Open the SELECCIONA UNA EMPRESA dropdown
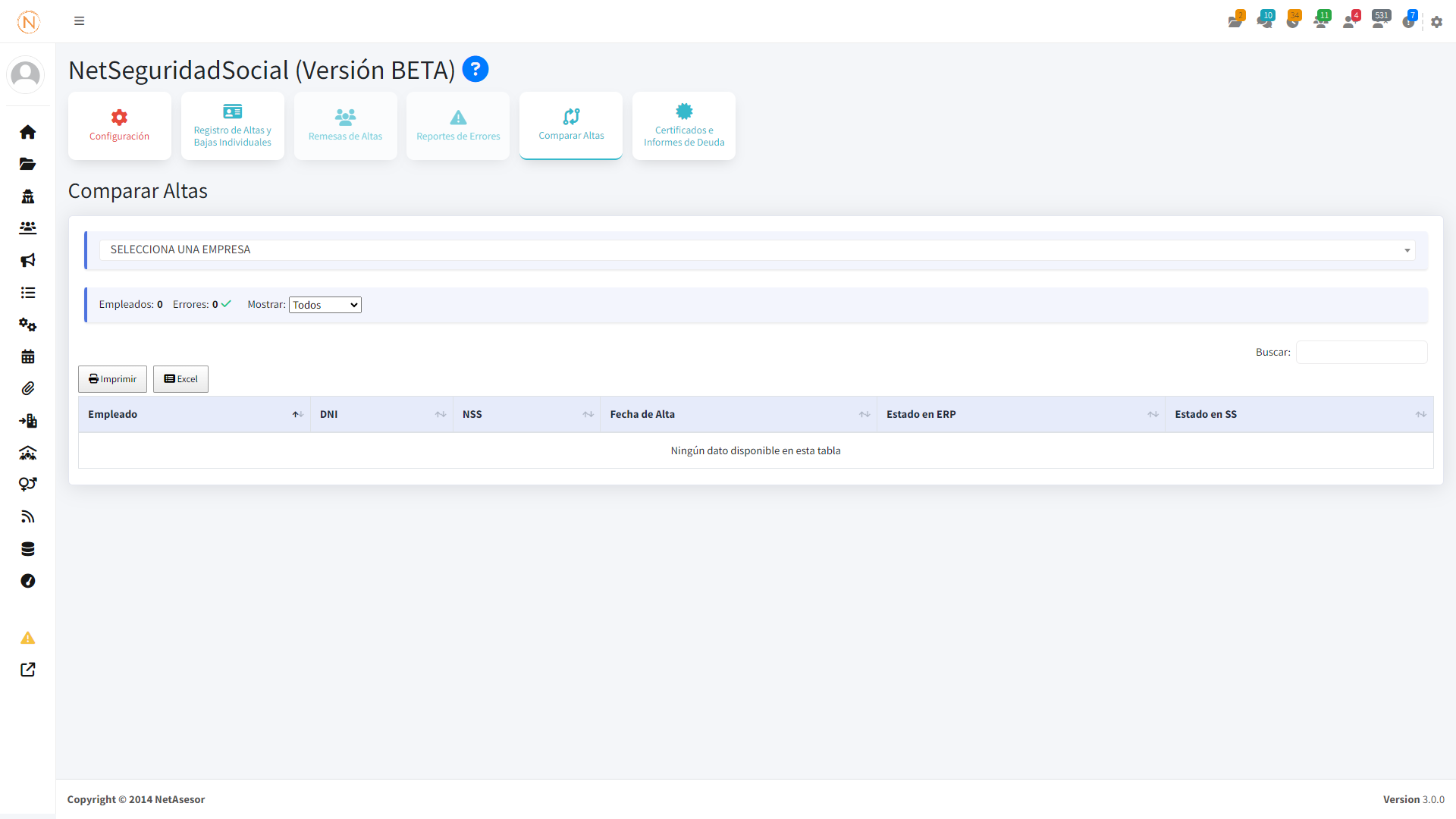The image size is (1456, 819). point(757,249)
